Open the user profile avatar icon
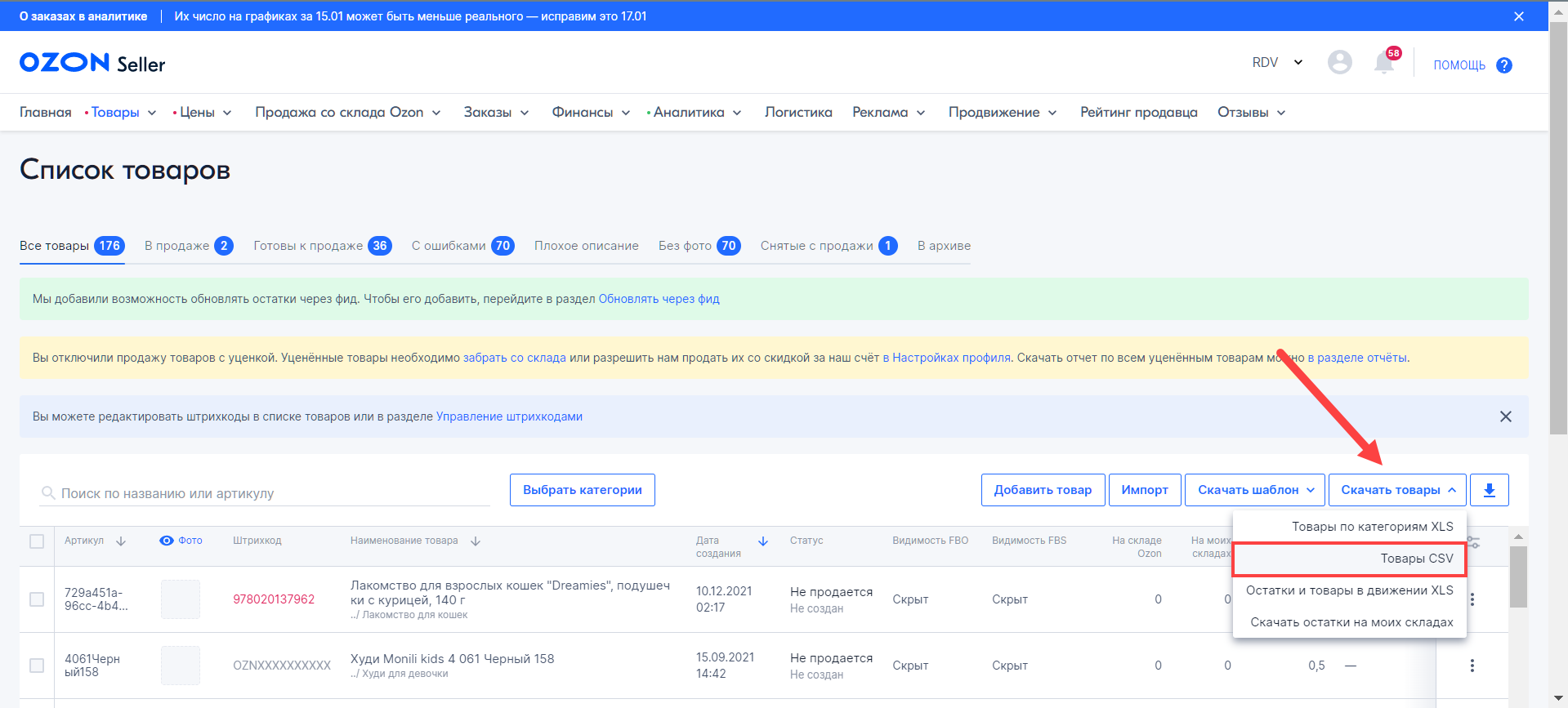Screen dimensions: 1568x708 (x=1339, y=63)
